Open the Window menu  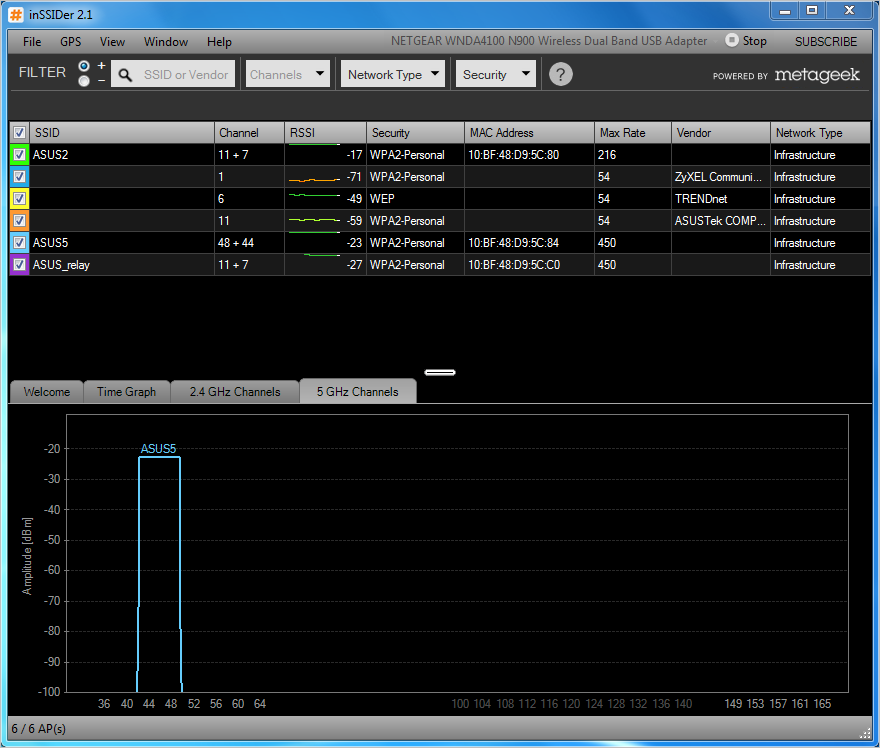point(166,42)
